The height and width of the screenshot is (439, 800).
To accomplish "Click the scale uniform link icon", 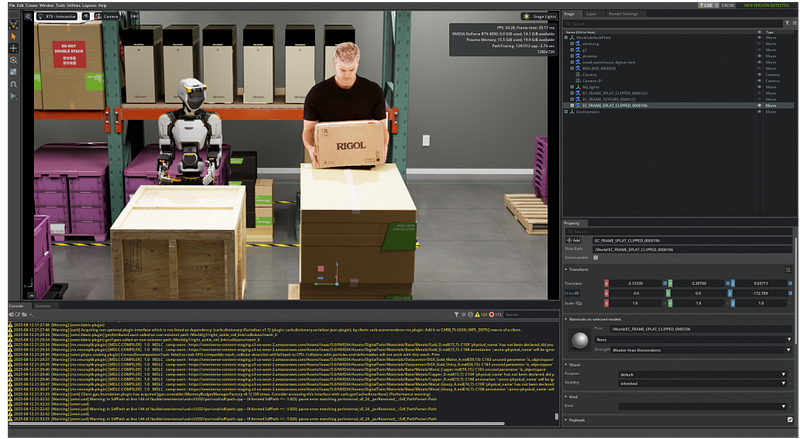I will [x=579, y=303].
